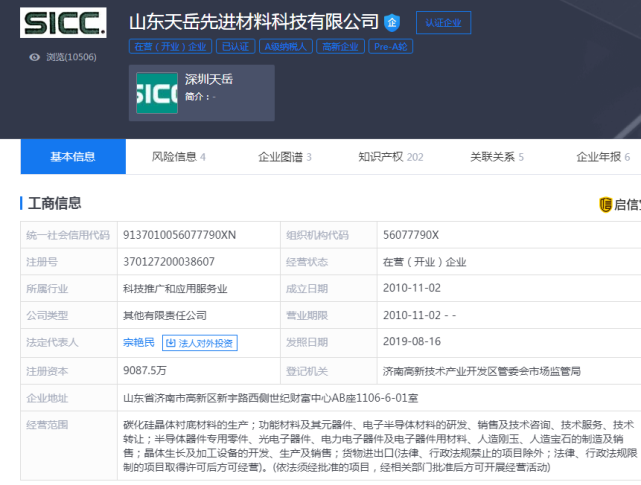Click the blue enterprise verification badge icon

(x=392, y=22)
